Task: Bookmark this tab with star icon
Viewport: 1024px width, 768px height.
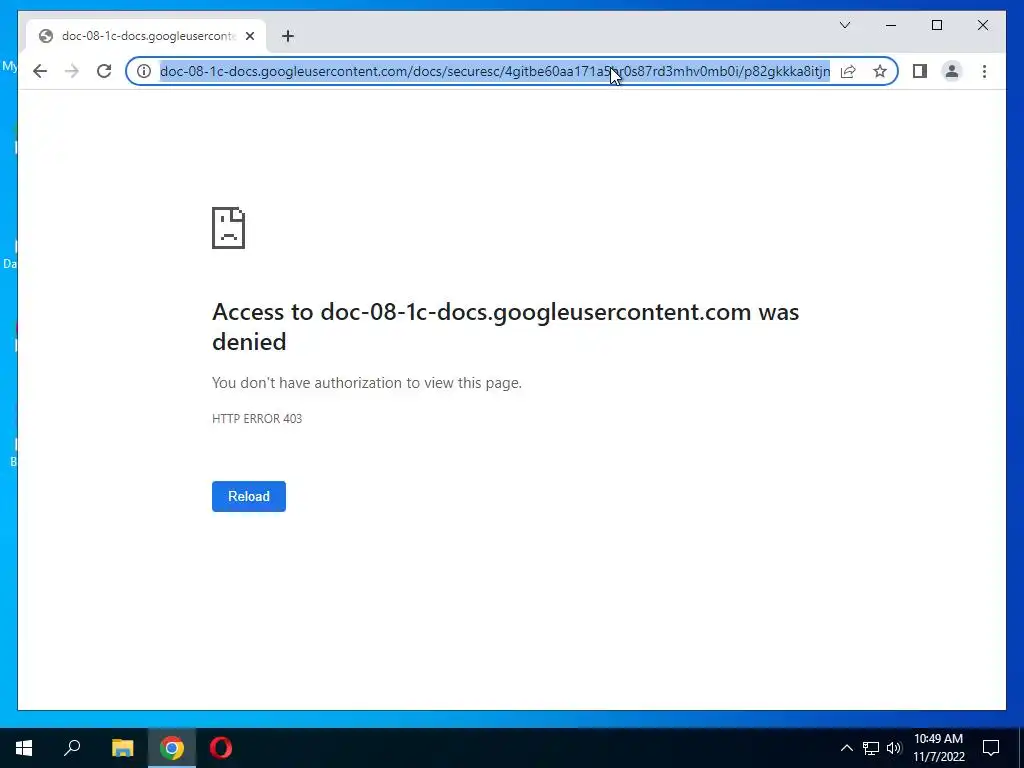Action: pos(880,71)
